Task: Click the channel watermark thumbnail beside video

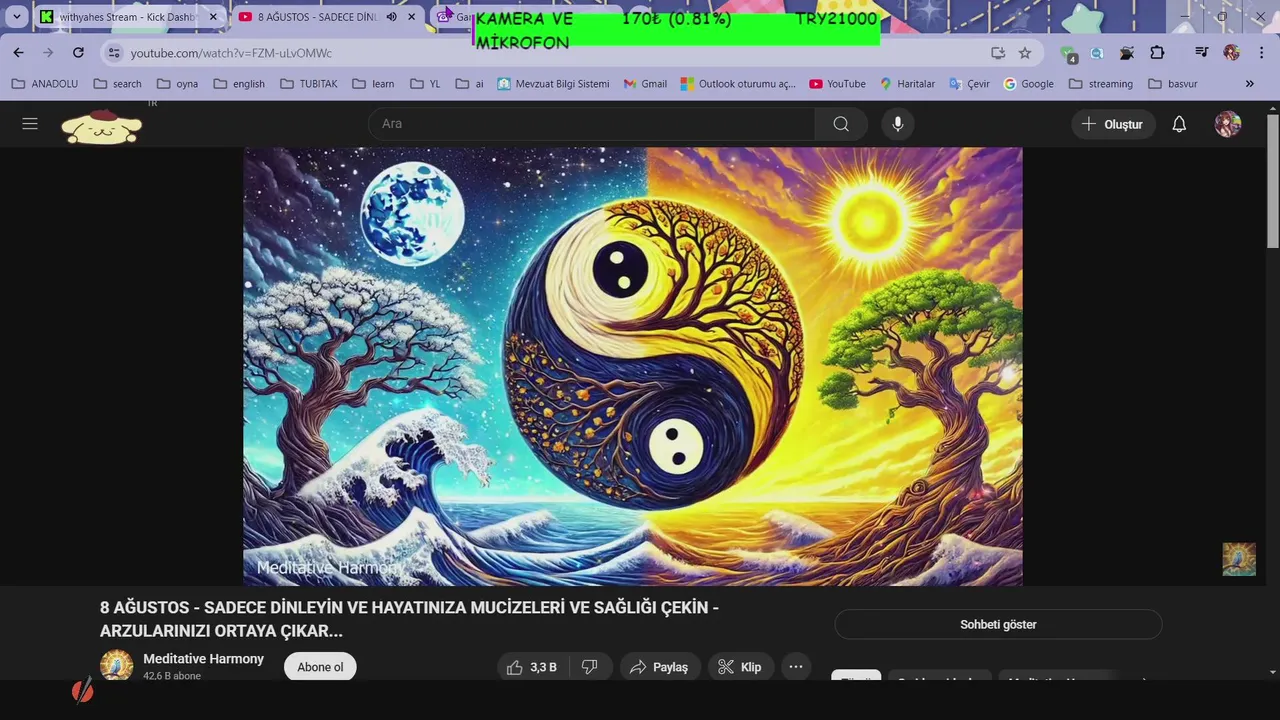Action: point(1239,559)
